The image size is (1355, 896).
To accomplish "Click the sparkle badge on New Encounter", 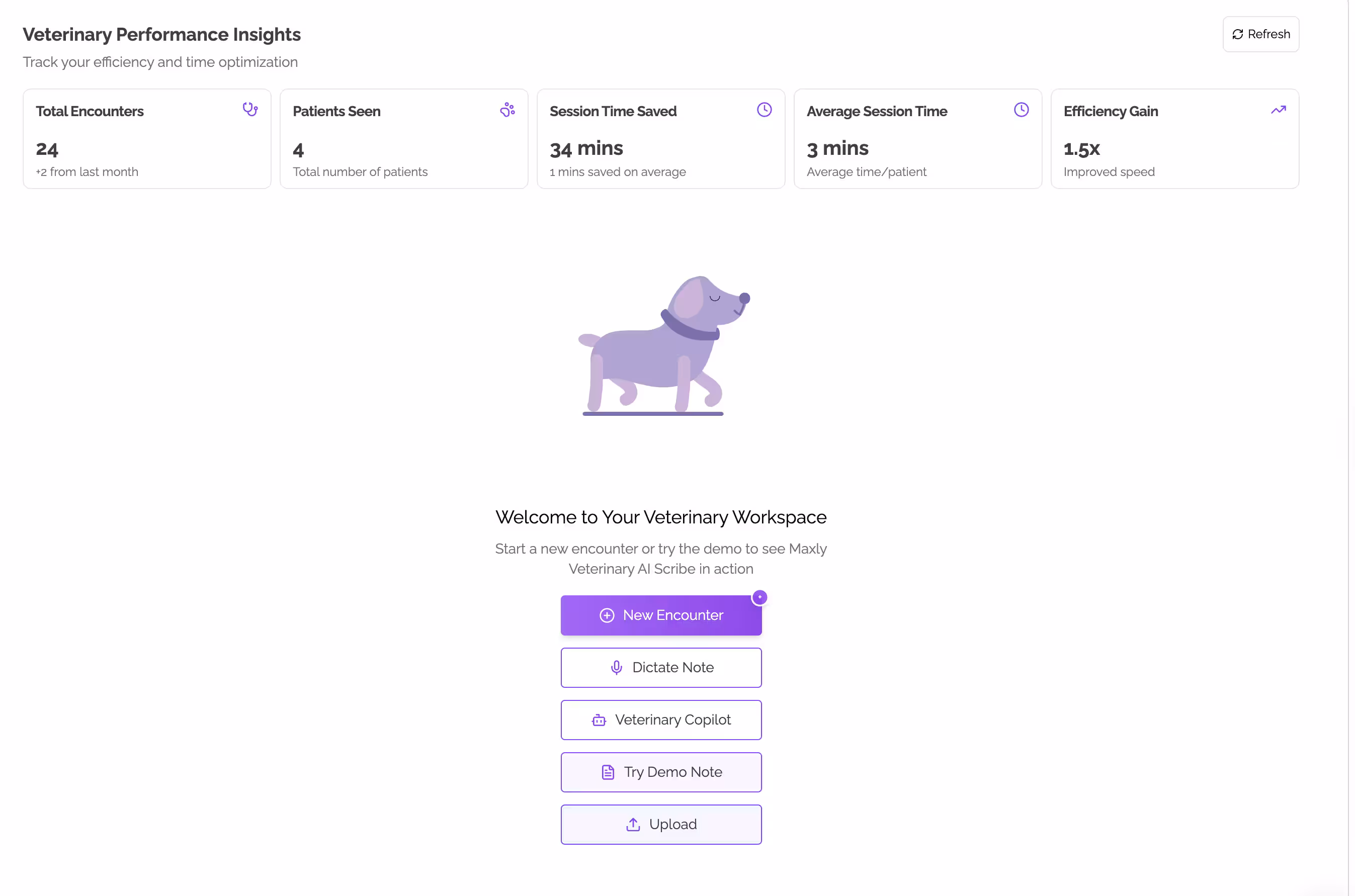I will [759, 597].
